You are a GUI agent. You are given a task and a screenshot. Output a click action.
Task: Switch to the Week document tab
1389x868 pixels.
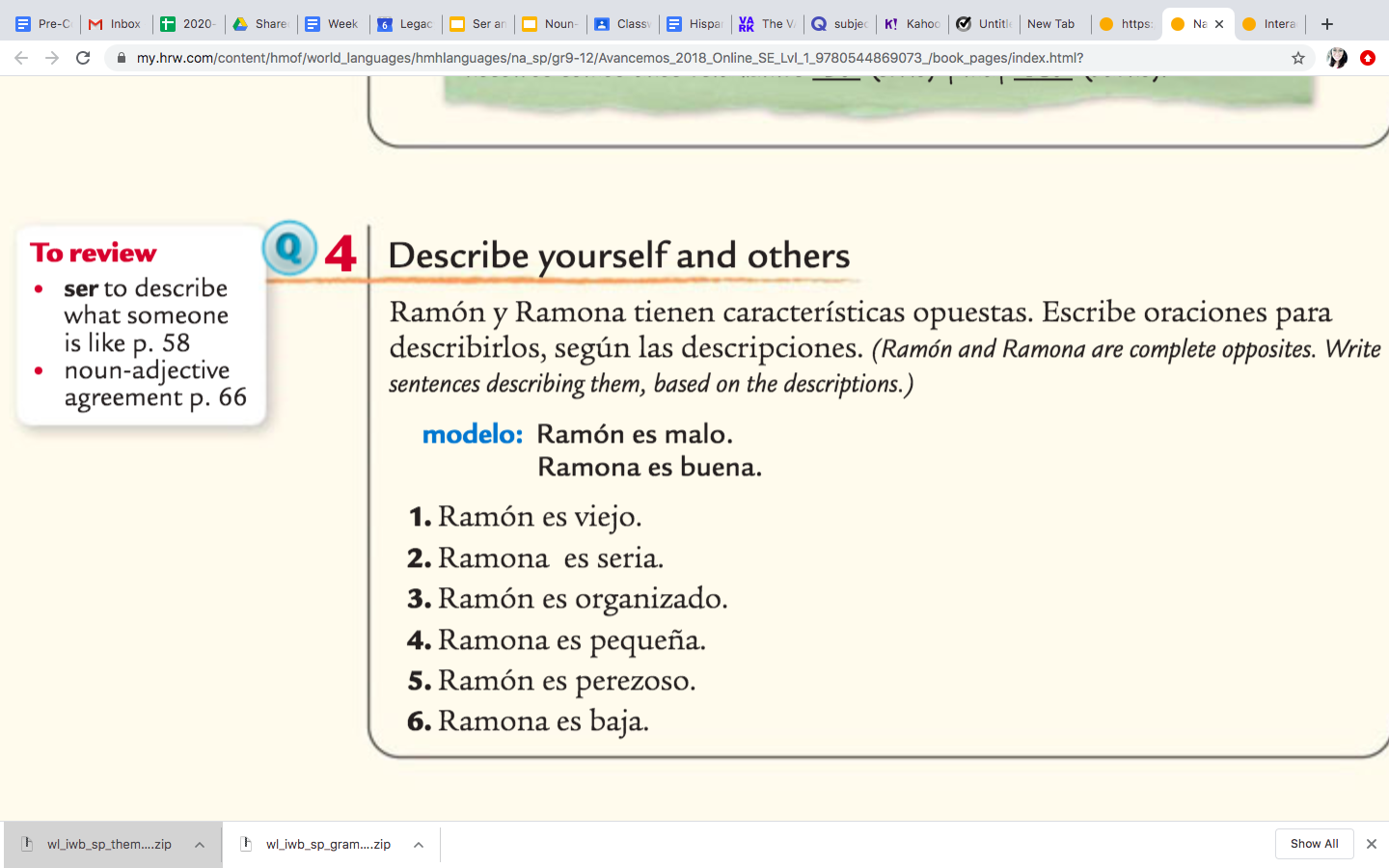tap(333, 24)
